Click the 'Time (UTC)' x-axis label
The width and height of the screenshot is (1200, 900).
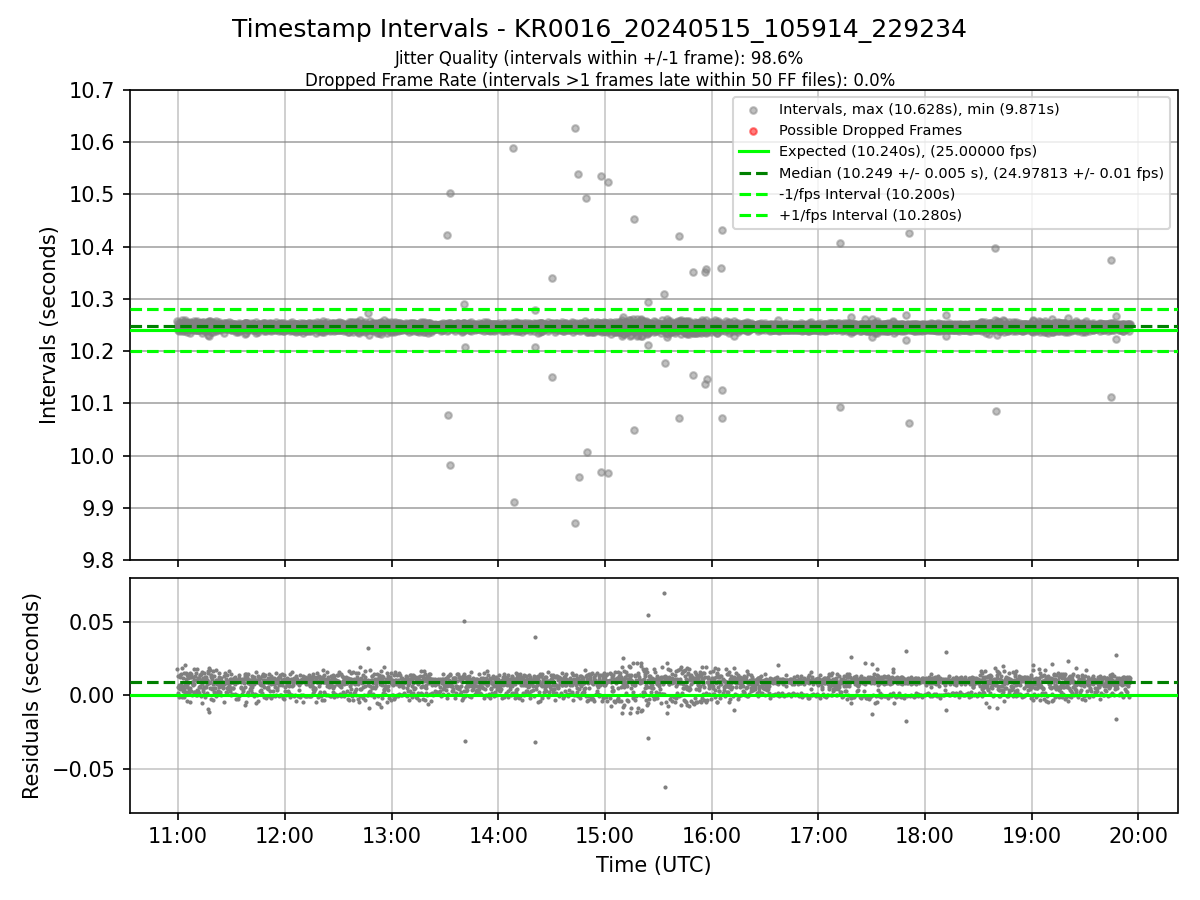pos(653,865)
